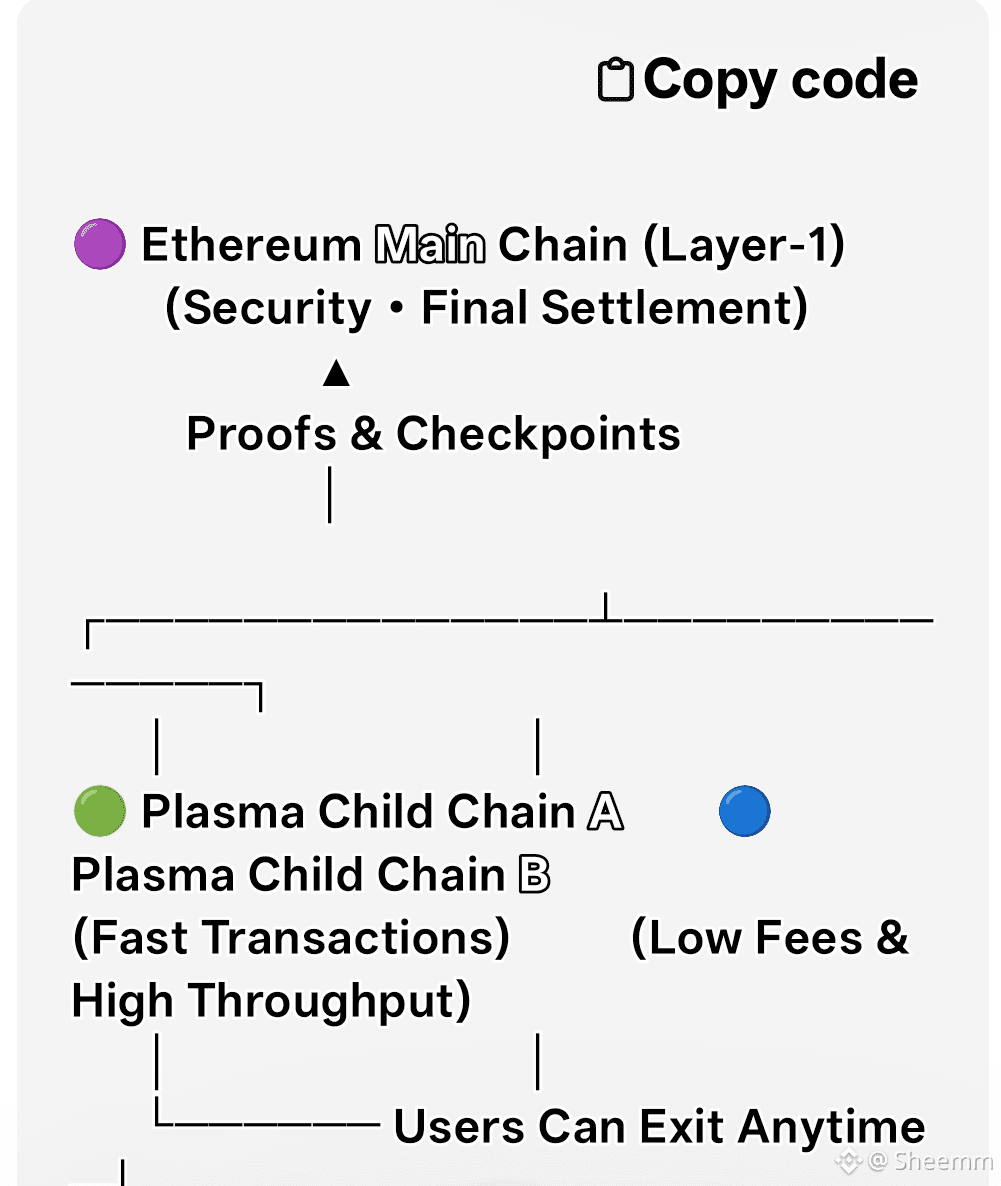This screenshot has width=1001, height=1186.
Task: Click the "(Security • Final Settlement)" line
Action: [x=486, y=308]
